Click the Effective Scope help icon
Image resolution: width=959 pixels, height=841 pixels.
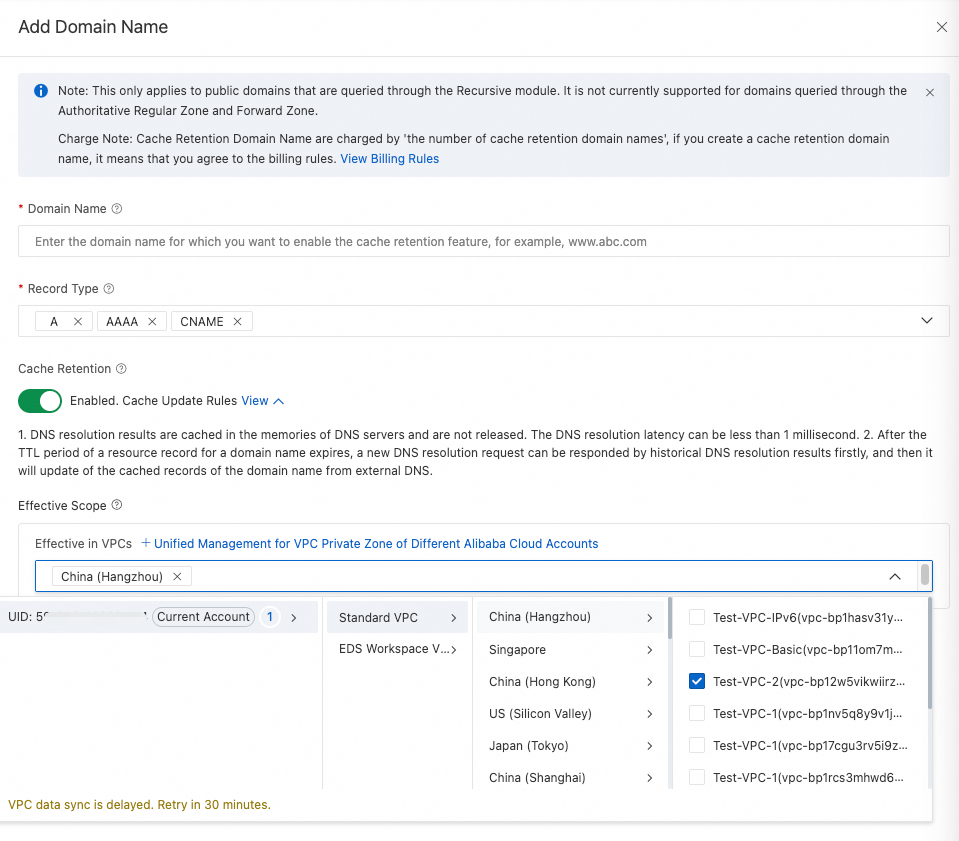[x=117, y=506]
